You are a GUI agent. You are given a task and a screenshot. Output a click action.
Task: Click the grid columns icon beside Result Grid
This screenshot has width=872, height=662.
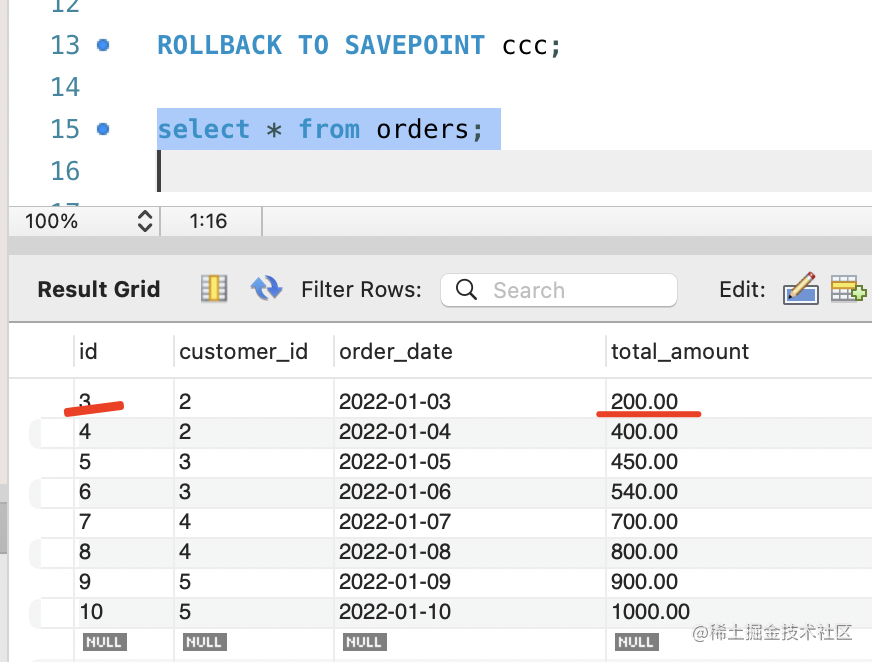click(213, 289)
